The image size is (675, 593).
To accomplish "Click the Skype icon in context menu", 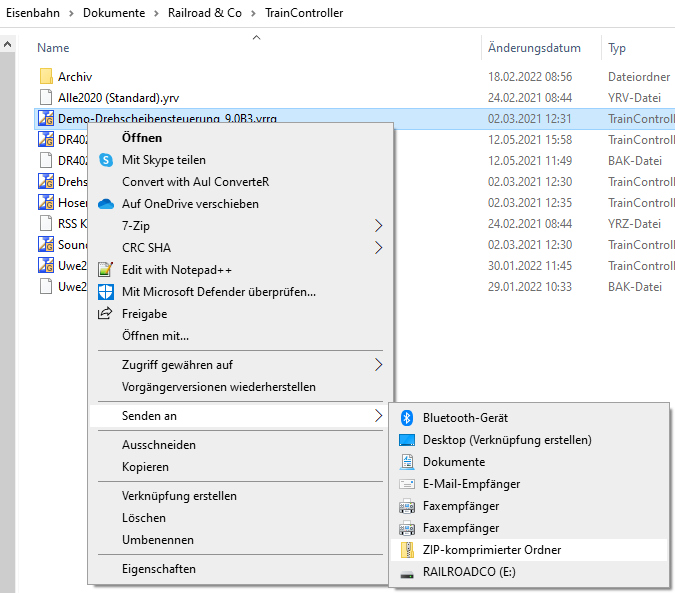I will pyautogui.click(x=106, y=160).
